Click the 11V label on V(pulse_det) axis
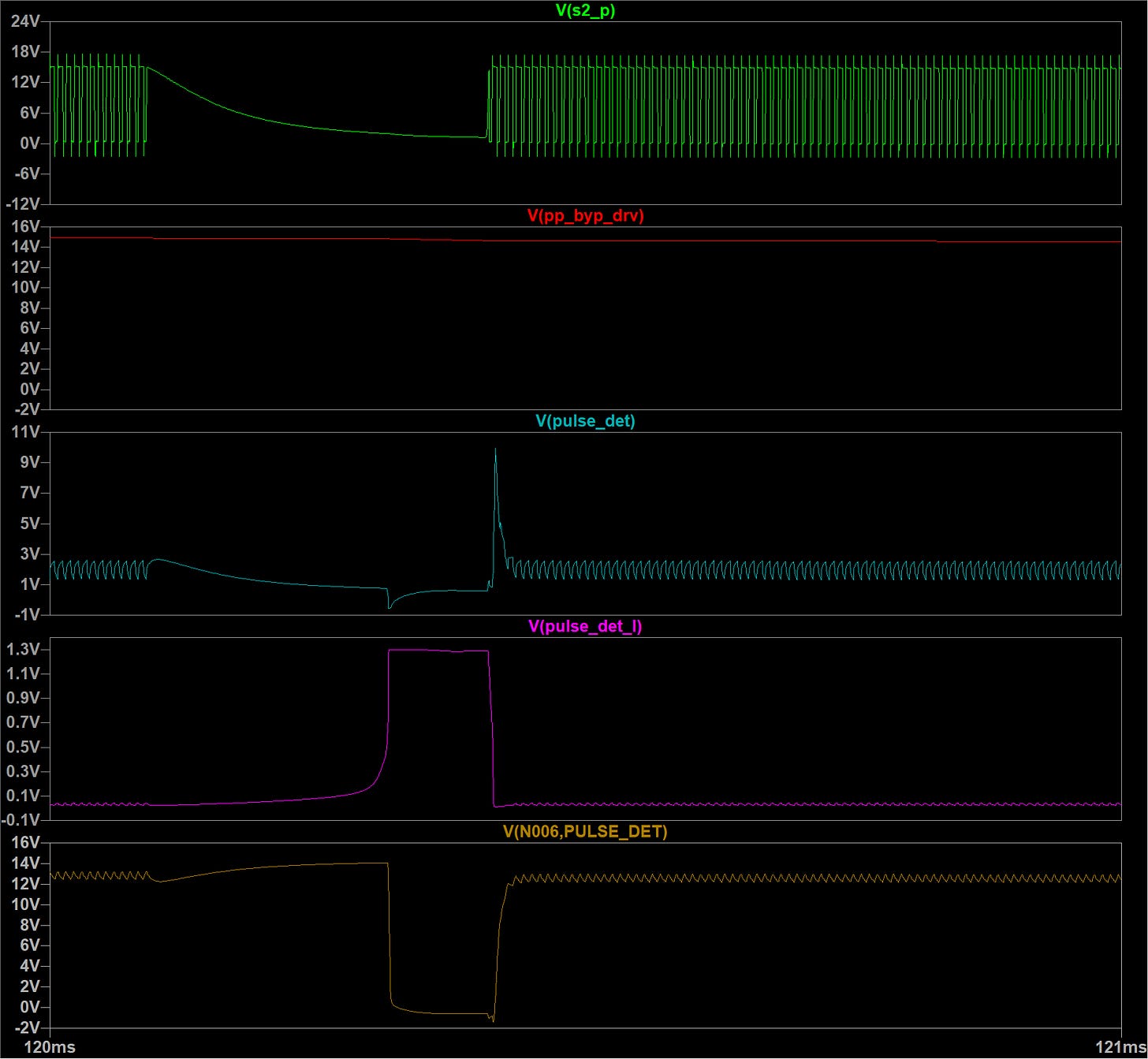The height and width of the screenshot is (1059, 1148). tap(25, 431)
